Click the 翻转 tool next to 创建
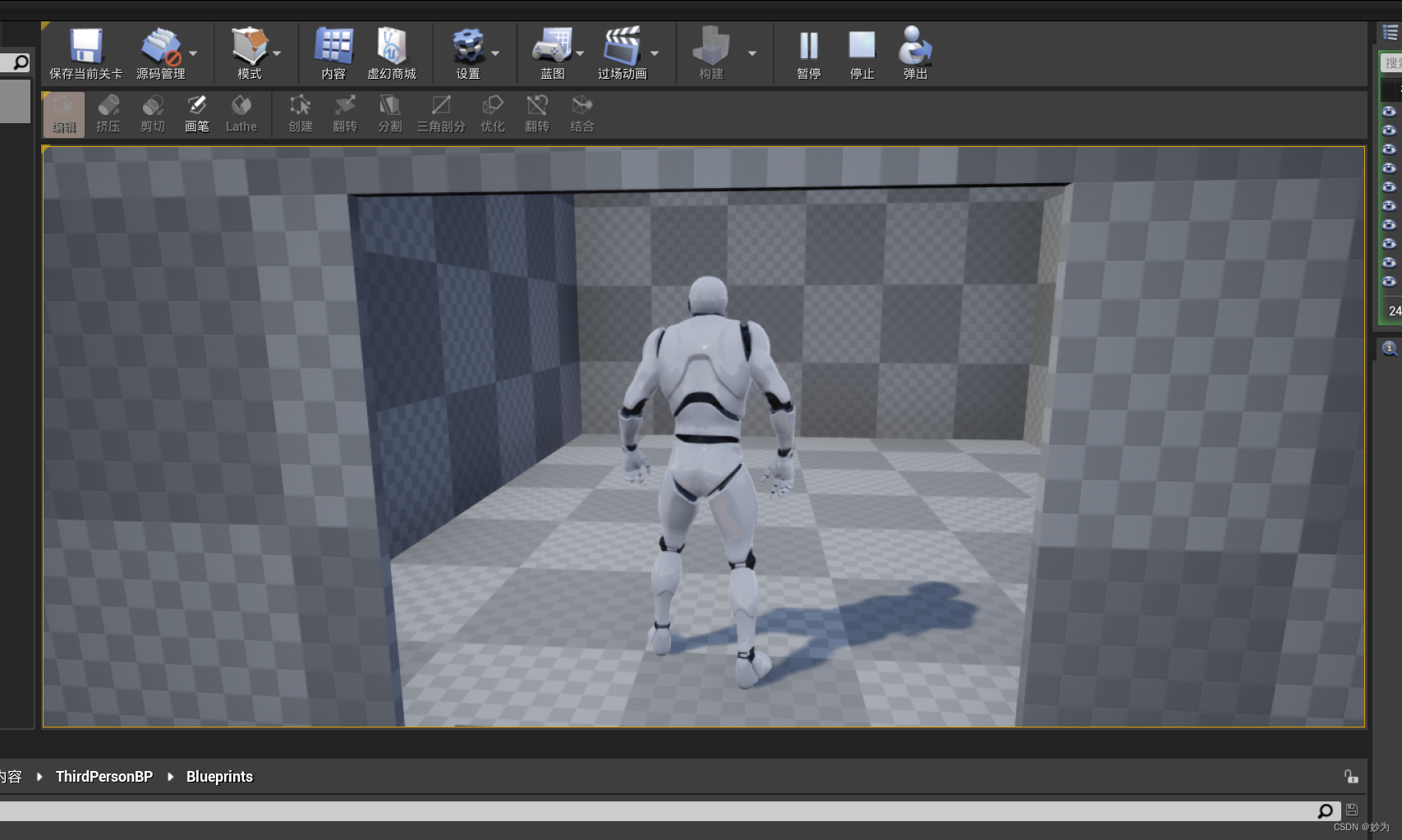1402x840 pixels. point(345,114)
